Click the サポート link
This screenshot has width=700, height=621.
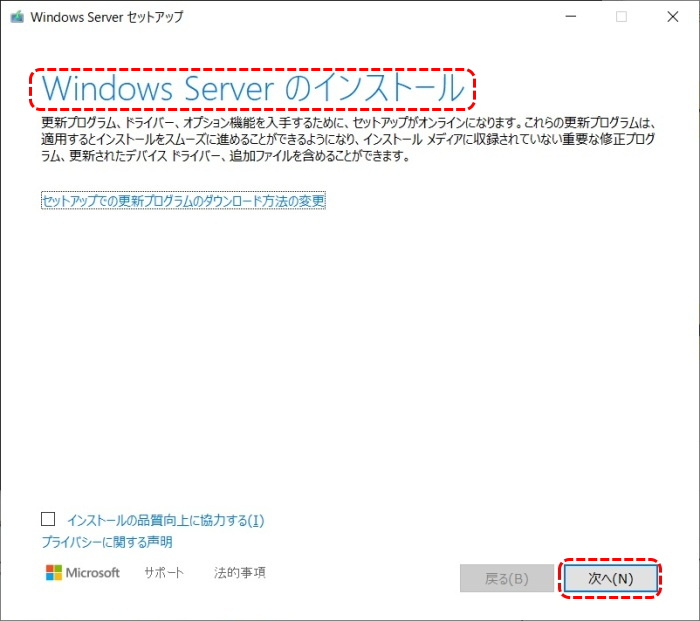point(164,572)
